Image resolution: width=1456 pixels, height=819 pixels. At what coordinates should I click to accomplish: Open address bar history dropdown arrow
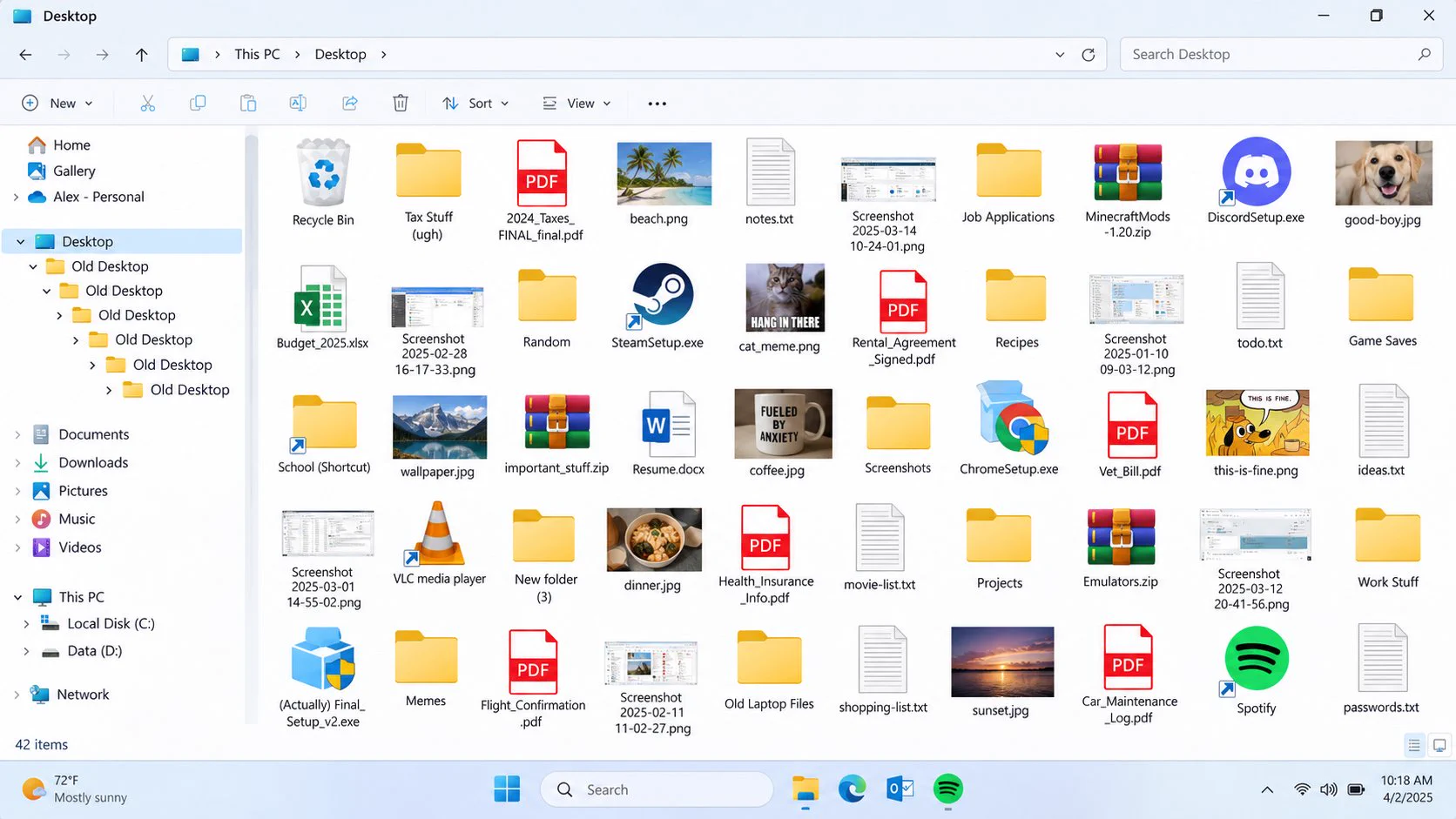1060,55
